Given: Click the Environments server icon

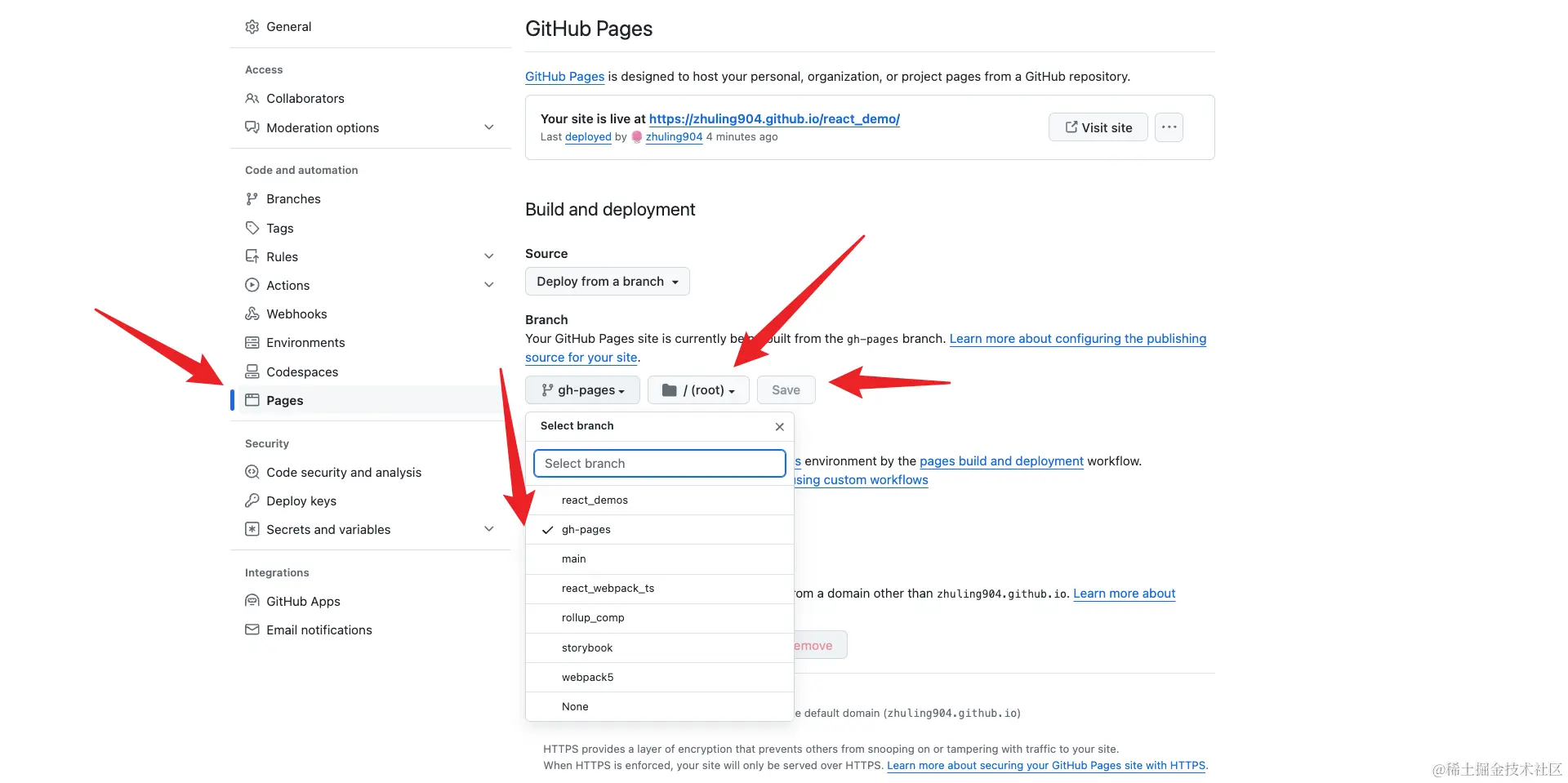Looking at the screenshot, I should [x=252, y=343].
